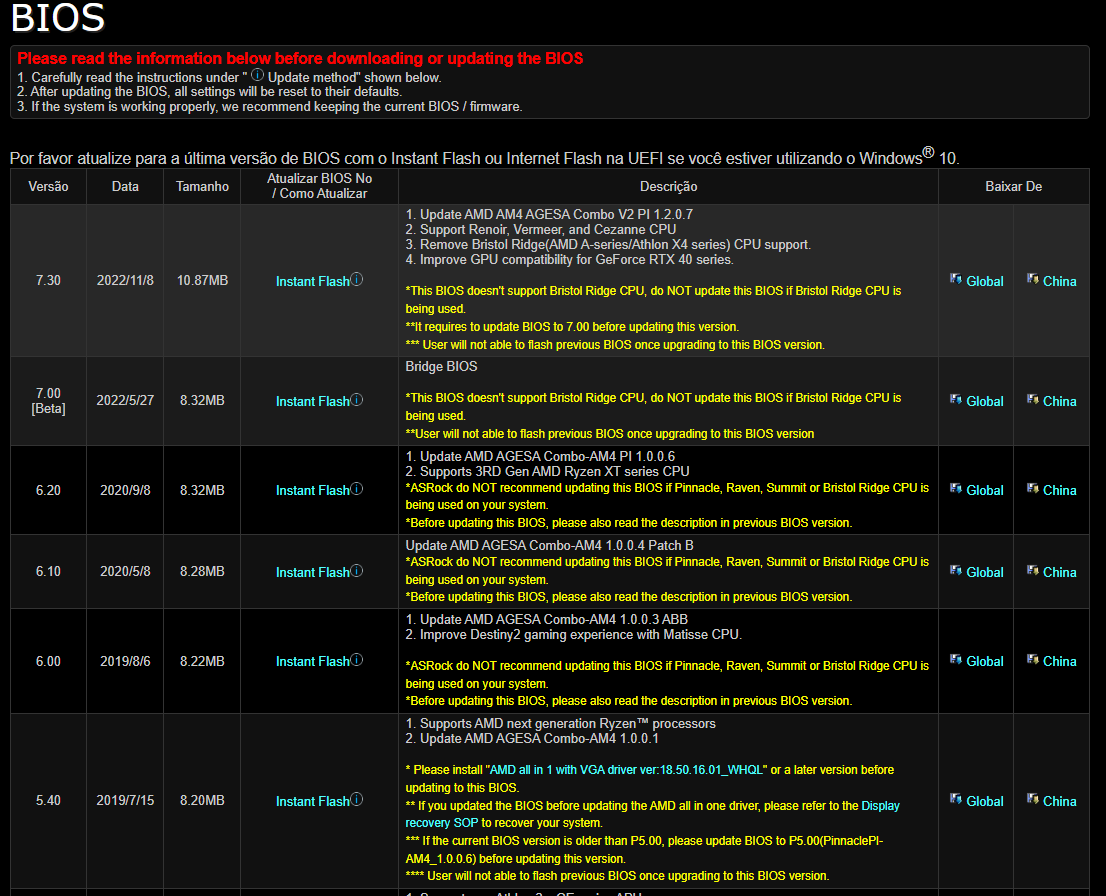Click the download icon next to China for version 6.00
Image resolution: width=1106 pixels, height=896 pixels.
1033,660
